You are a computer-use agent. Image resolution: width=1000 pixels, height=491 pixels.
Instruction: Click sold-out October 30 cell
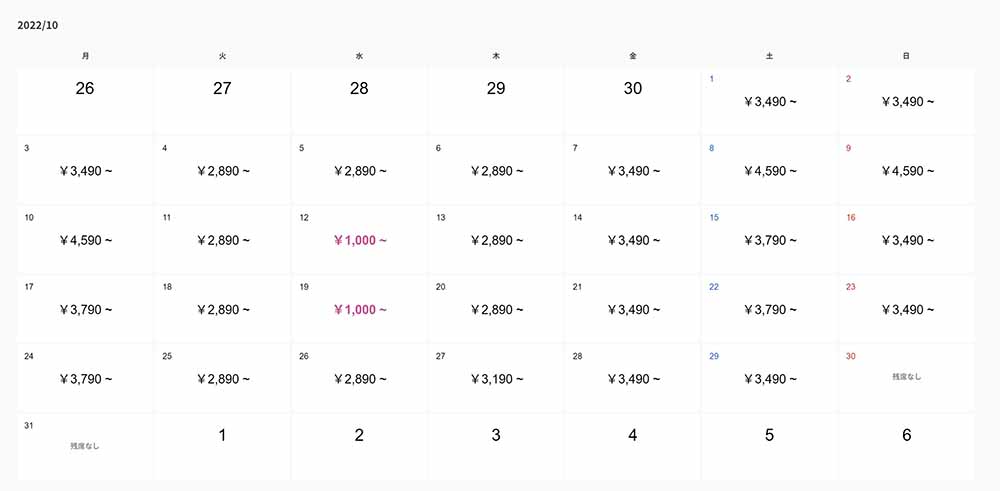(x=906, y=377)
